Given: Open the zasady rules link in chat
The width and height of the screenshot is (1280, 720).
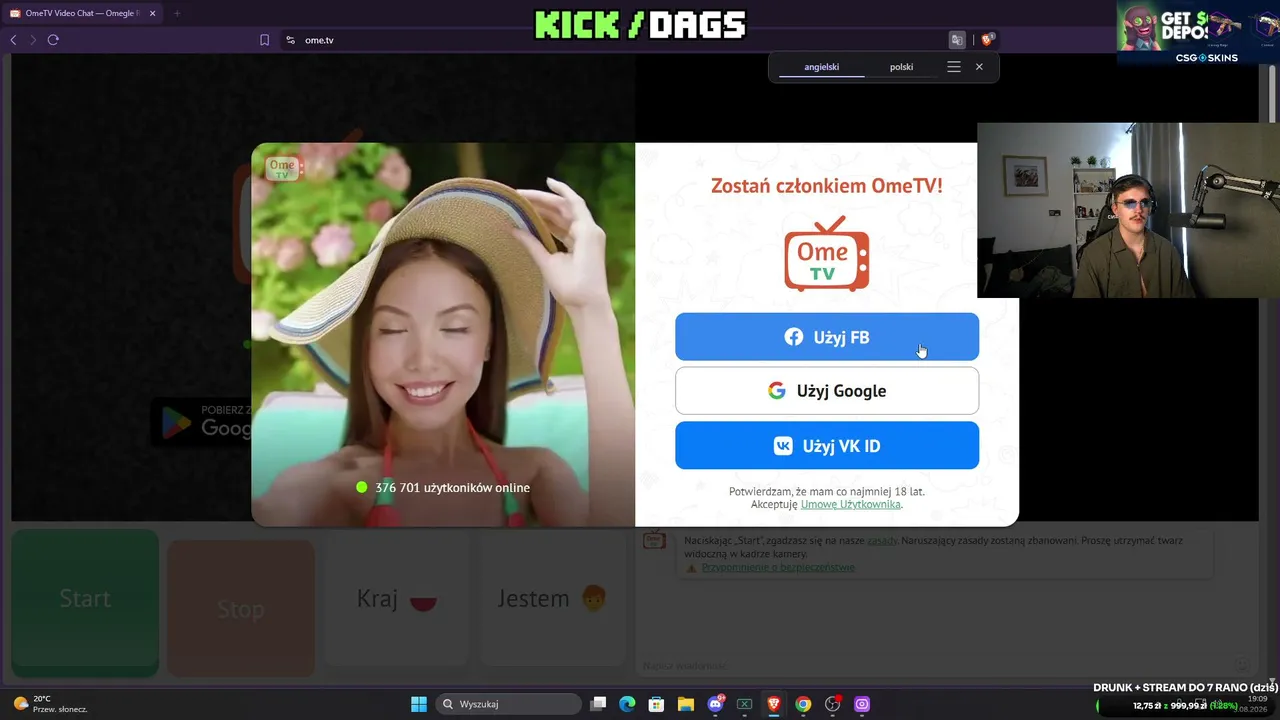Looking at the screenshot, I should (x=881, y=540).
